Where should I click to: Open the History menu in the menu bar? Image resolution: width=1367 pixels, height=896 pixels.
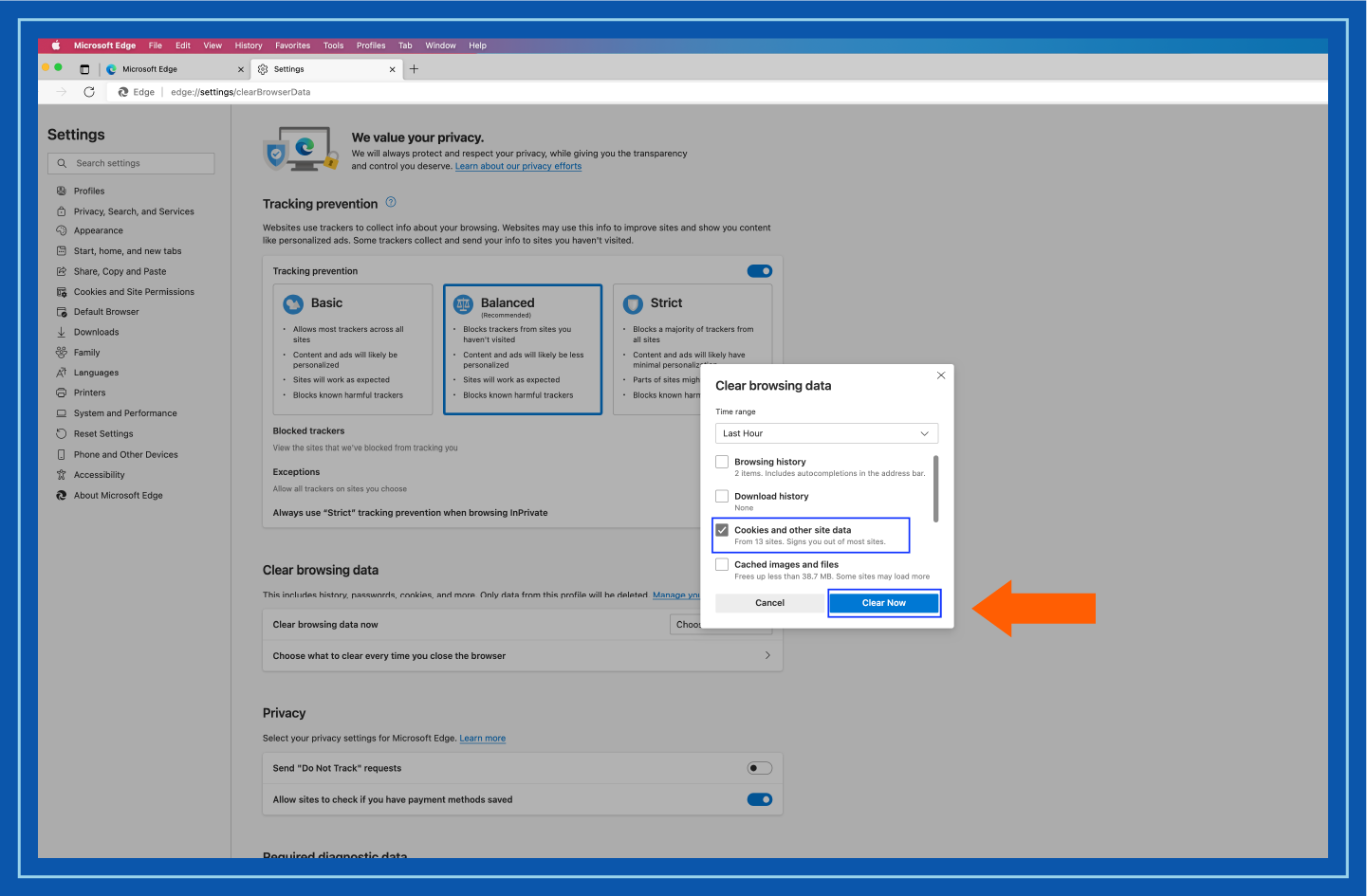click(x=248, y=45)
